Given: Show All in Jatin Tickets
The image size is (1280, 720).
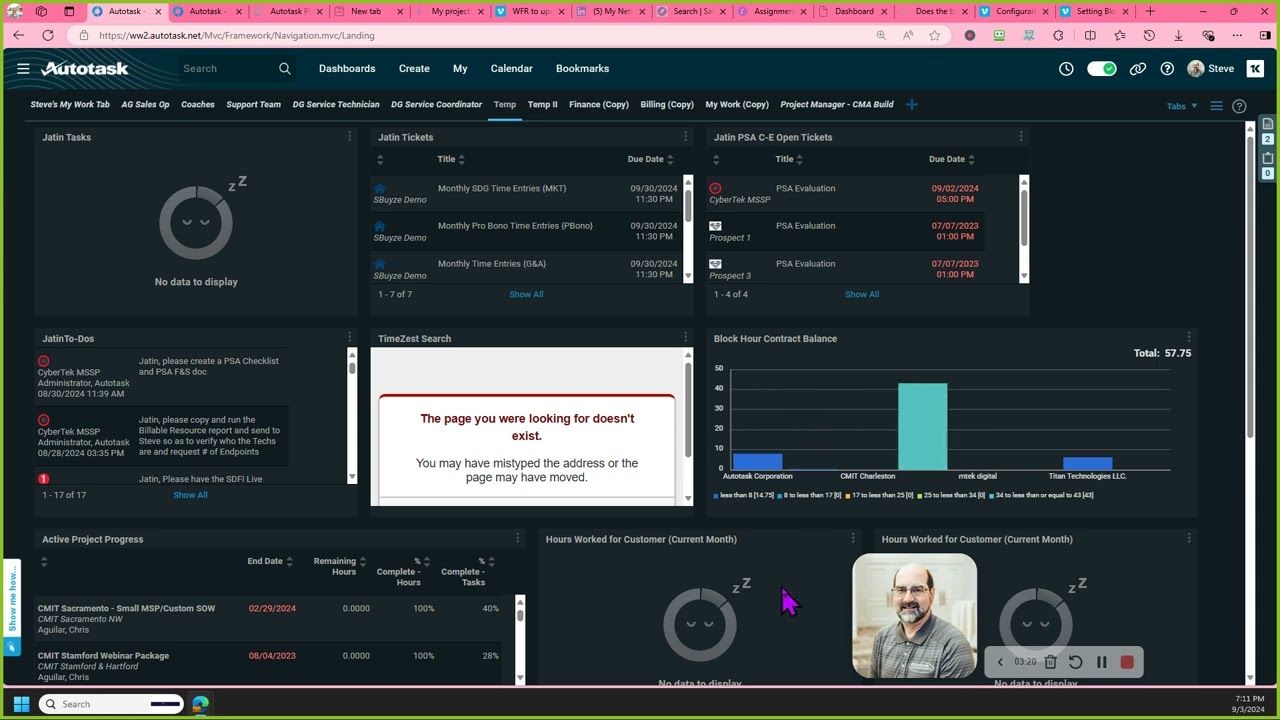Looking at the screenshot, I should pos(526,294).
